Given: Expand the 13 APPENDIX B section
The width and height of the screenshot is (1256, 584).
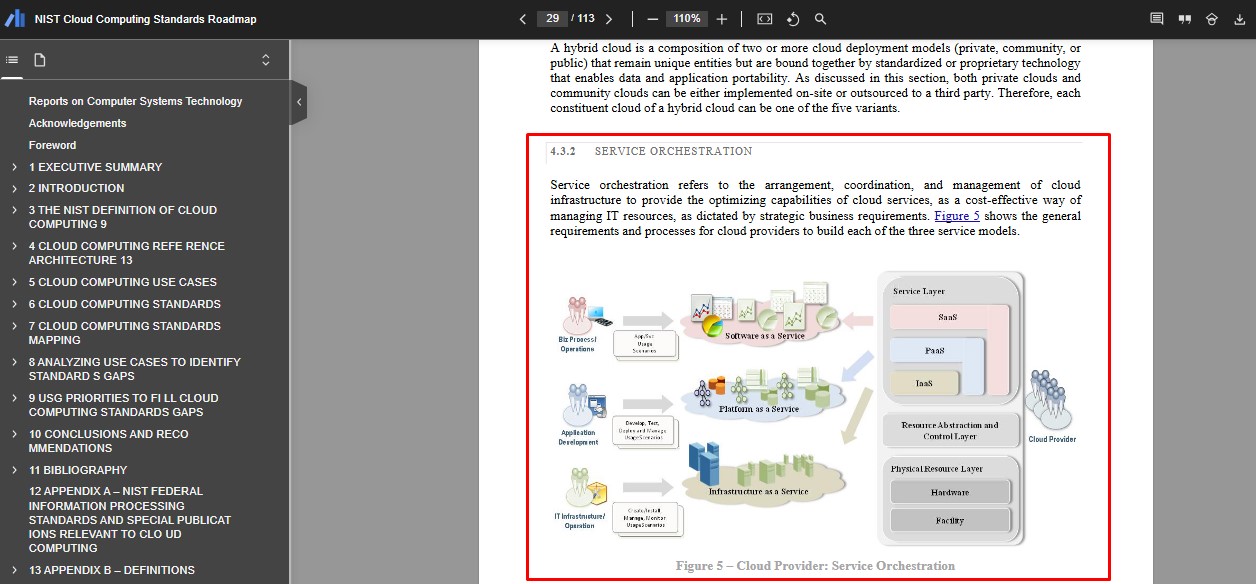Looking at the screenshot, I should [14, 570].
